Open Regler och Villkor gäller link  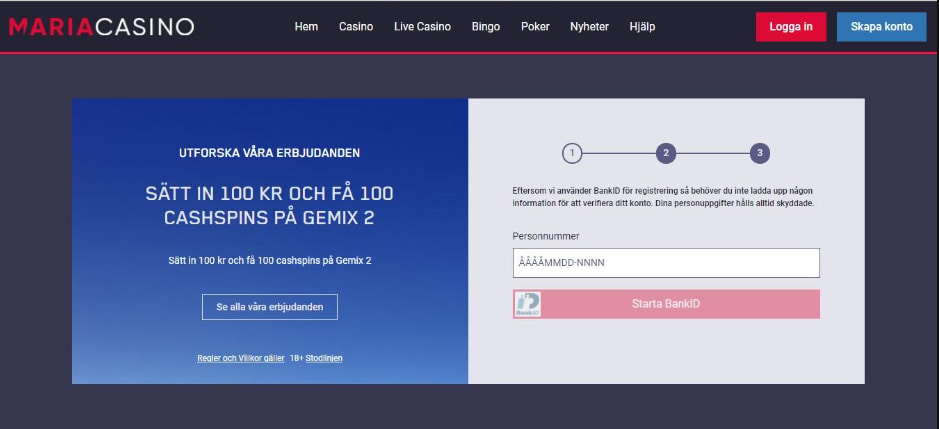tap(239, 358)
